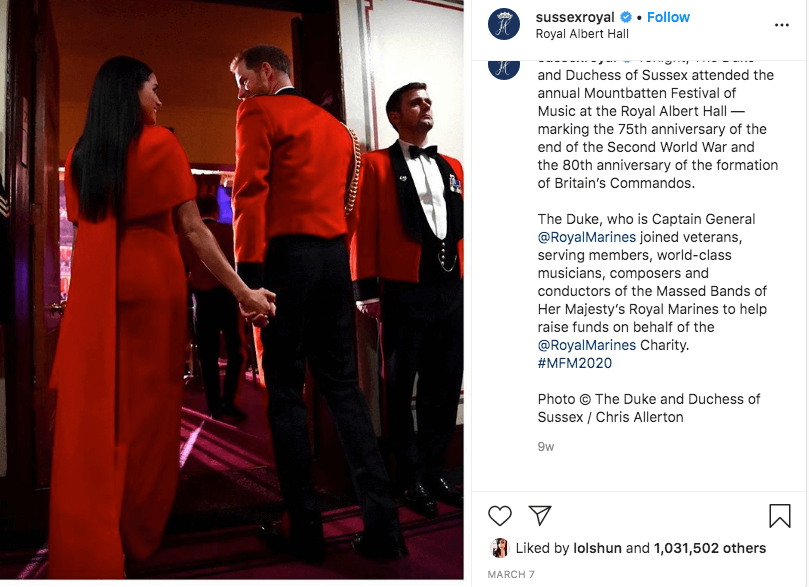Click the blue verified badge
The height and width of the screenshot is (587, 809).
tap(625, 18)
